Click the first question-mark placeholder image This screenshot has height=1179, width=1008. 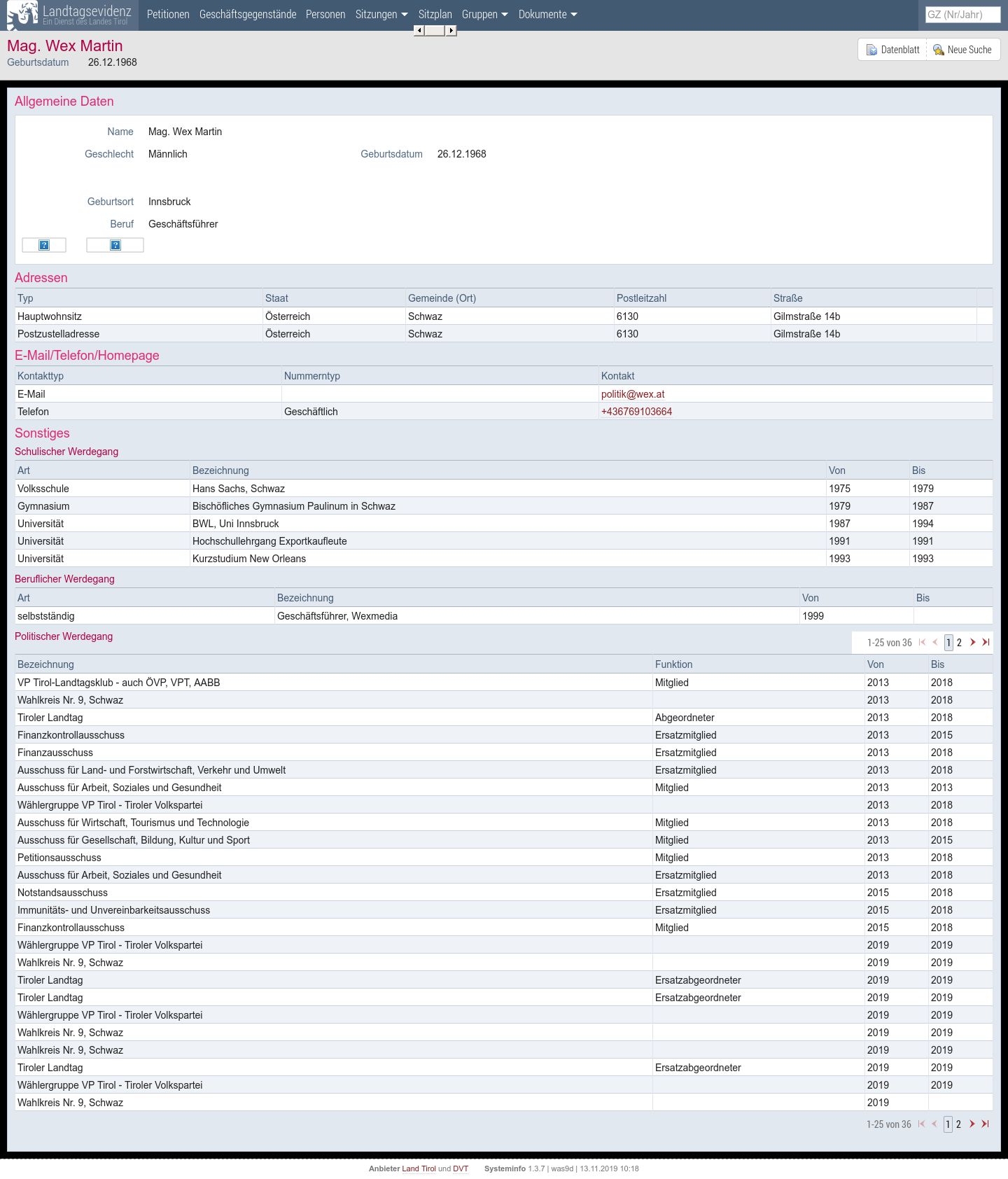[x=44, y=245]
